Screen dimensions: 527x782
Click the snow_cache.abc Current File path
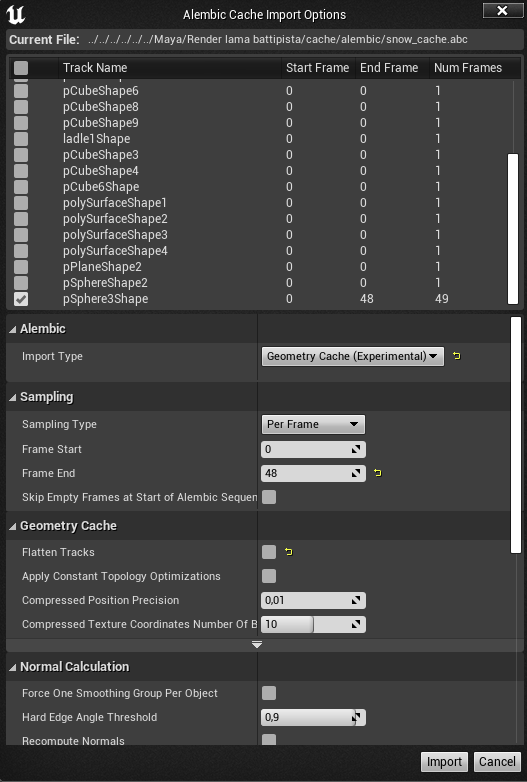278,39
